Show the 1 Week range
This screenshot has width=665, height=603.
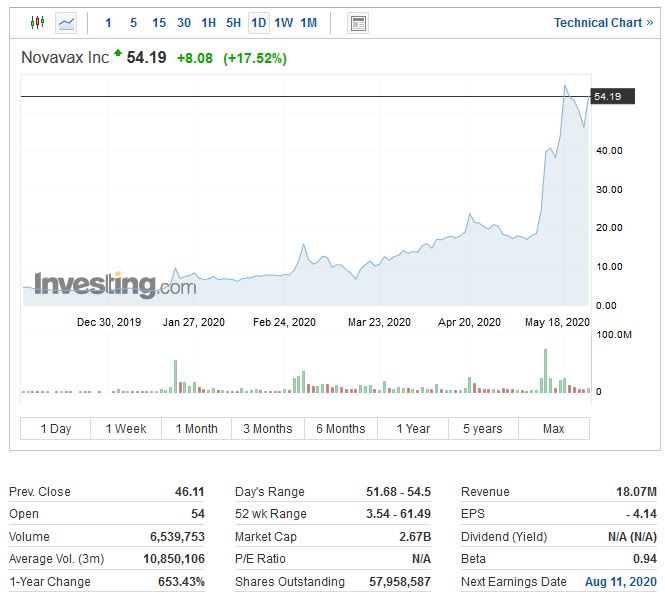tap(126, 429)
